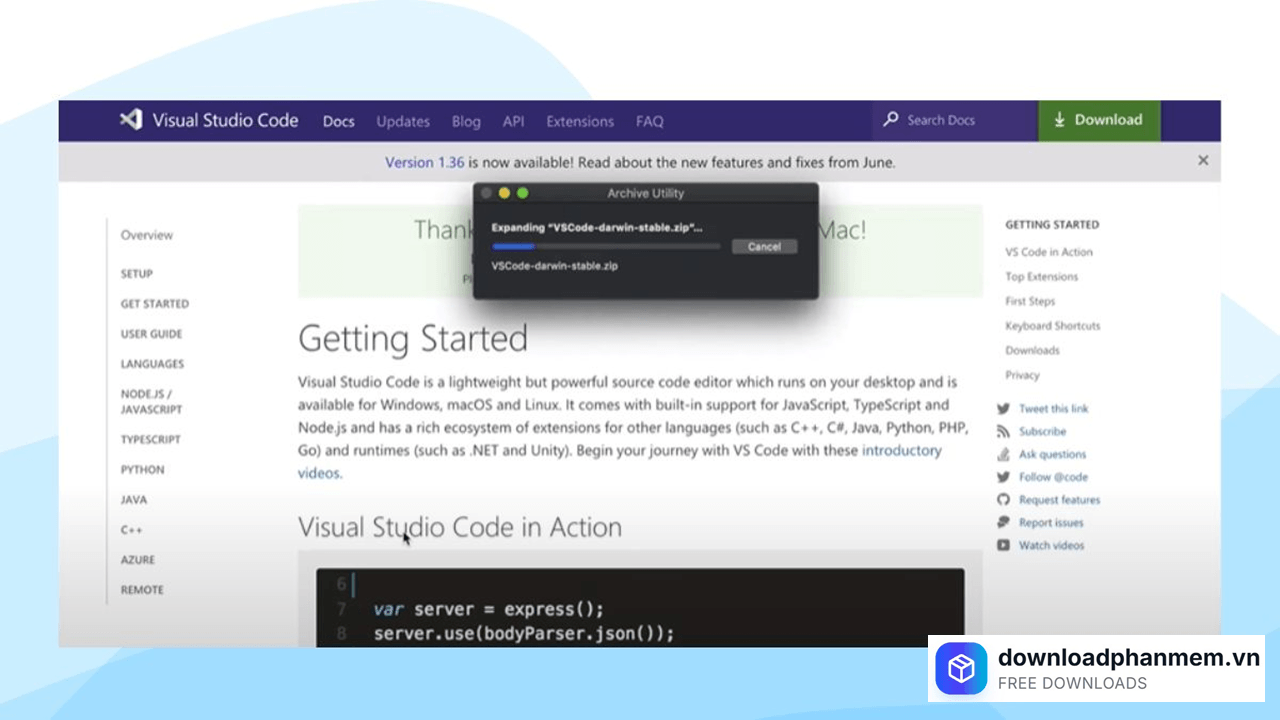Cancel the Archive Utility expansion
The image size is (1280, 720).
coord(764,246)
